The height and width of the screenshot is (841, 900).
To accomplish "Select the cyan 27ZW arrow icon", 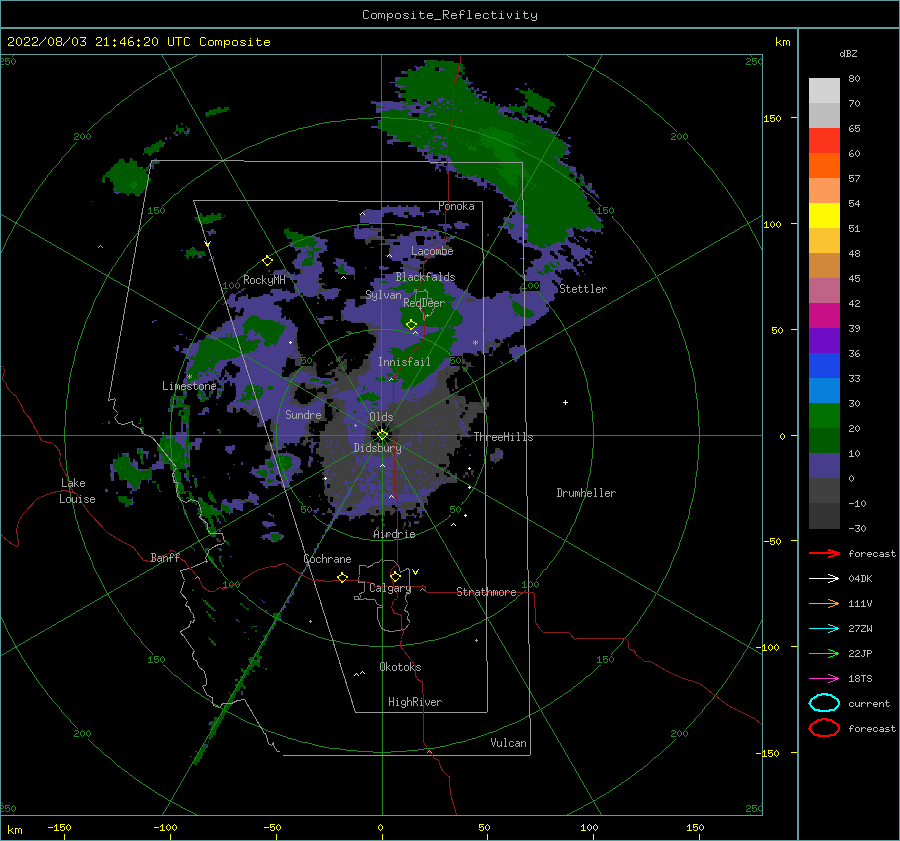I will 824,629.
